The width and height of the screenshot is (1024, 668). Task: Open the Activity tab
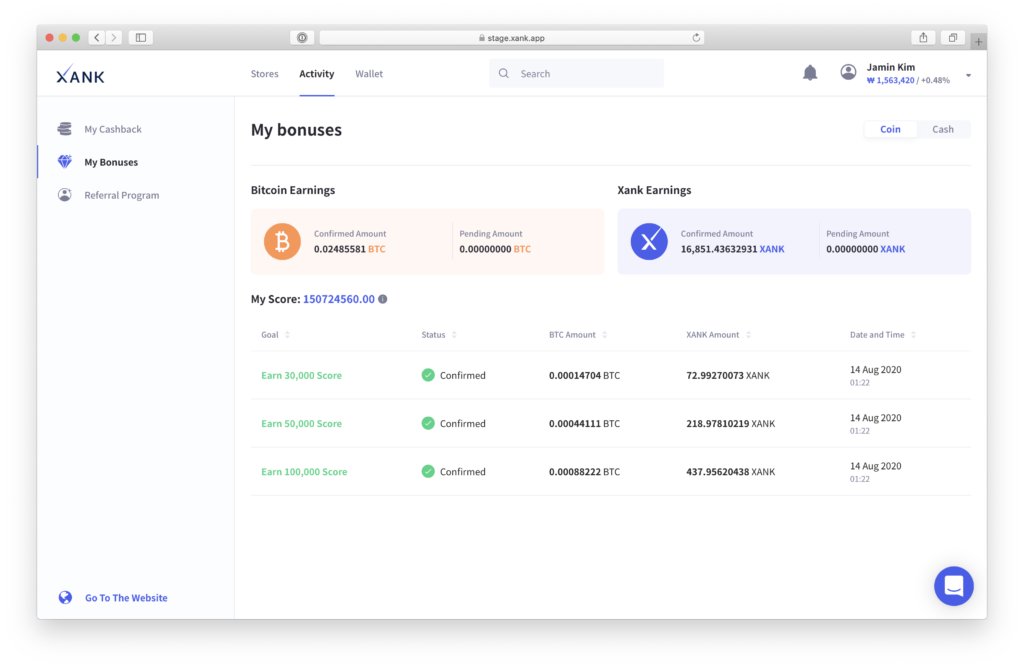point(317,74)
